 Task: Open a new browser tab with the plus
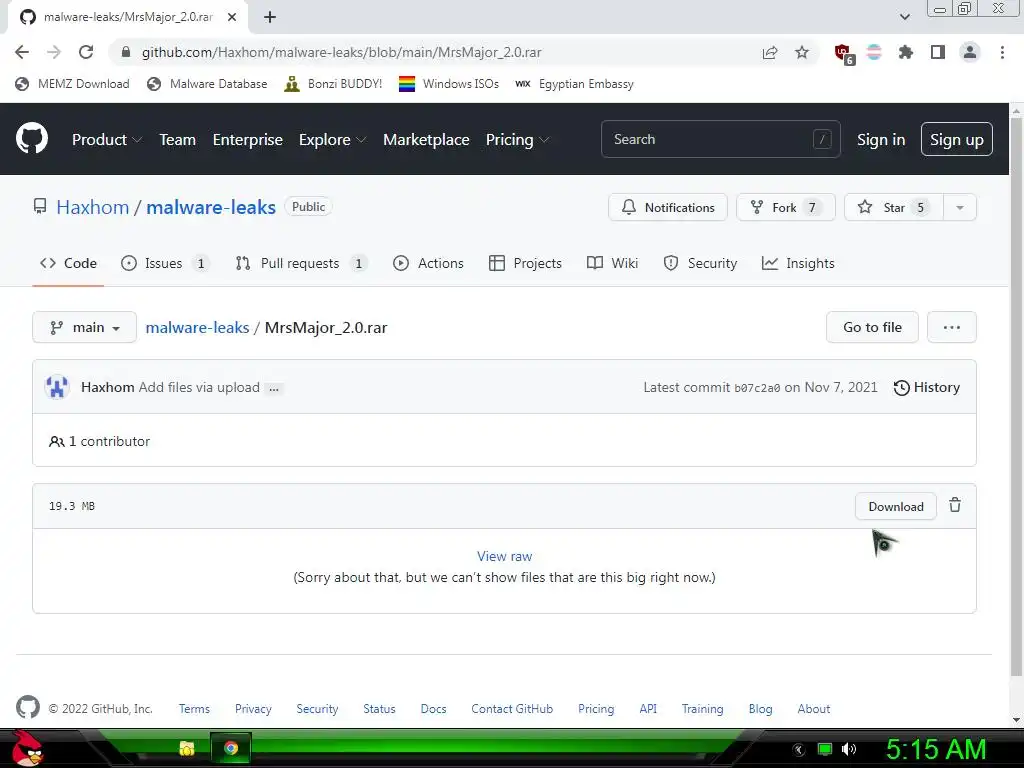coord(270,17)
